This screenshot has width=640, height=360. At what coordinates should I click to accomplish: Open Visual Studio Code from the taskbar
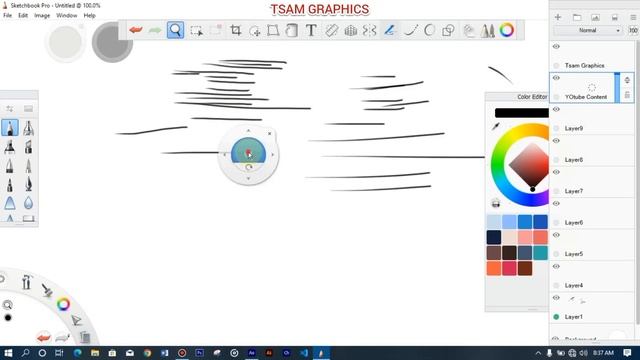coord(304,353)
